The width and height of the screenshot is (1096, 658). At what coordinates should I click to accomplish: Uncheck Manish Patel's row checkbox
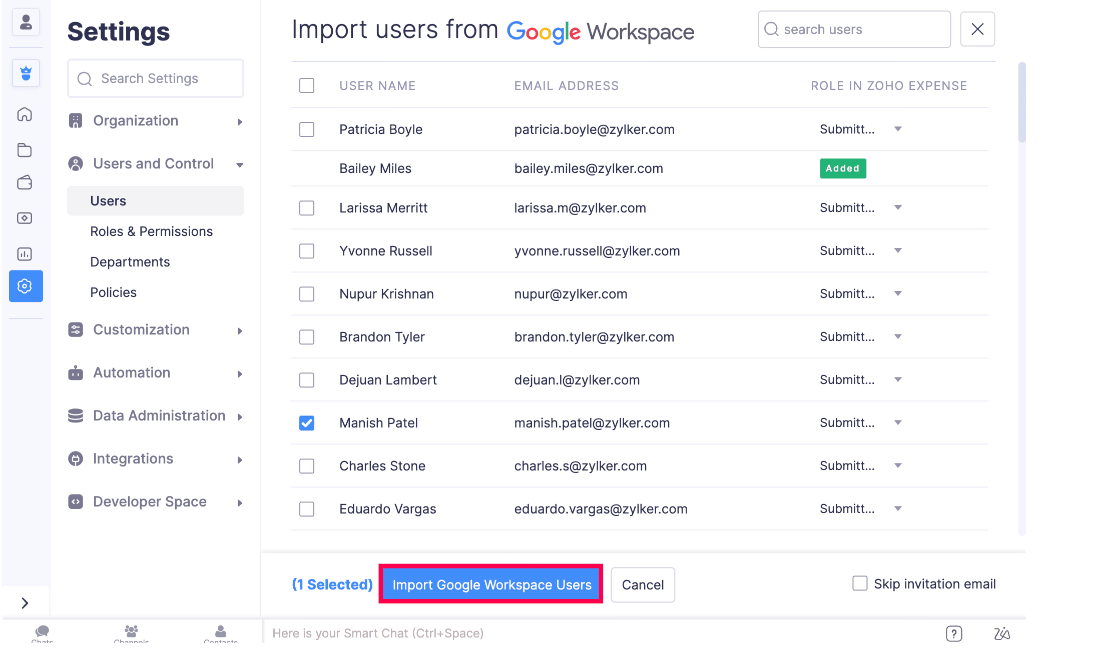pyautogui.click(x=307, y=423)
